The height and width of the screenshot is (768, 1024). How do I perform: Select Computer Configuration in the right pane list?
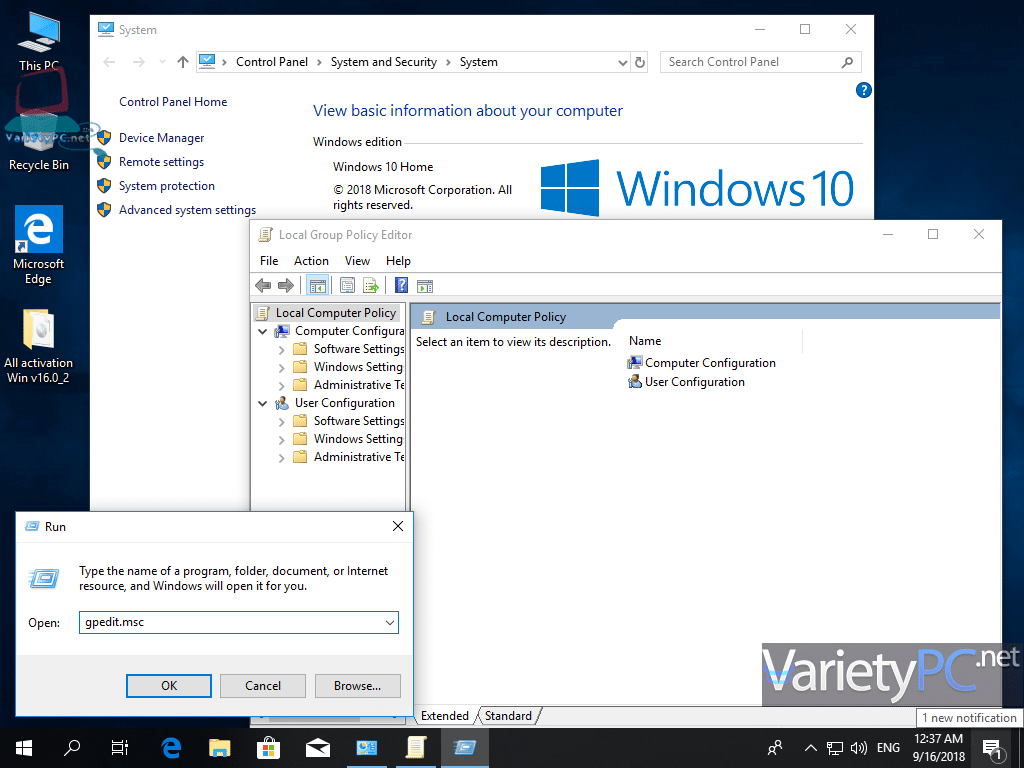tap(702, 363)
